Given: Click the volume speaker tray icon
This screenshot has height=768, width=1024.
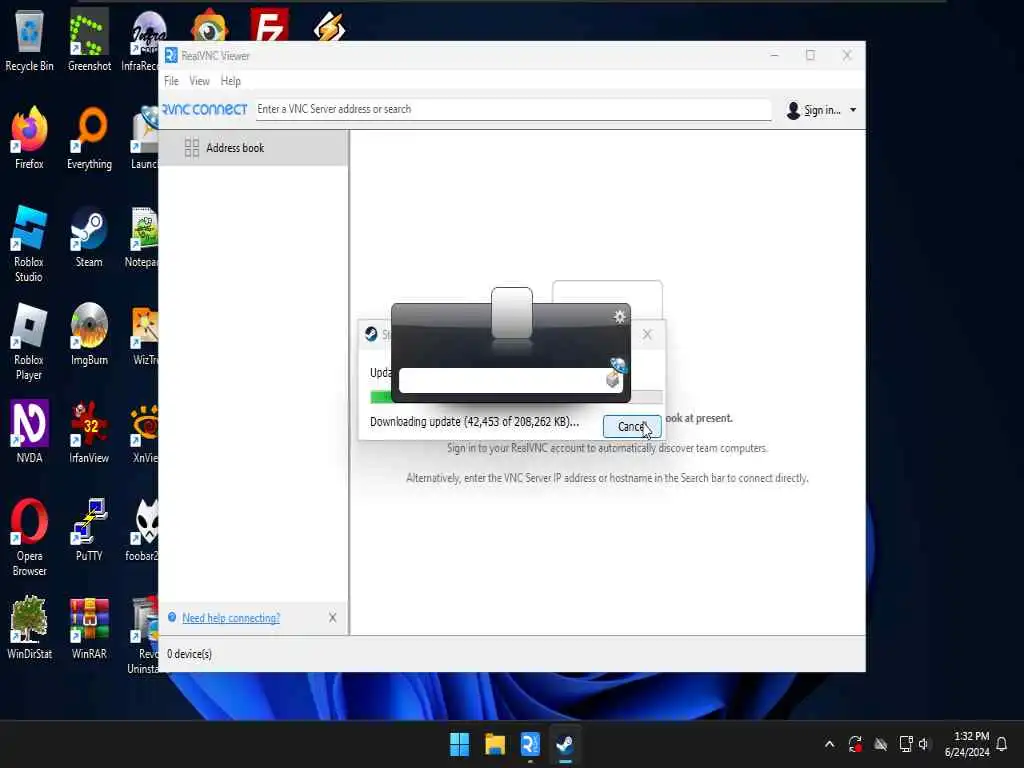Looking at the screenshot, I should tap(923, 744).
